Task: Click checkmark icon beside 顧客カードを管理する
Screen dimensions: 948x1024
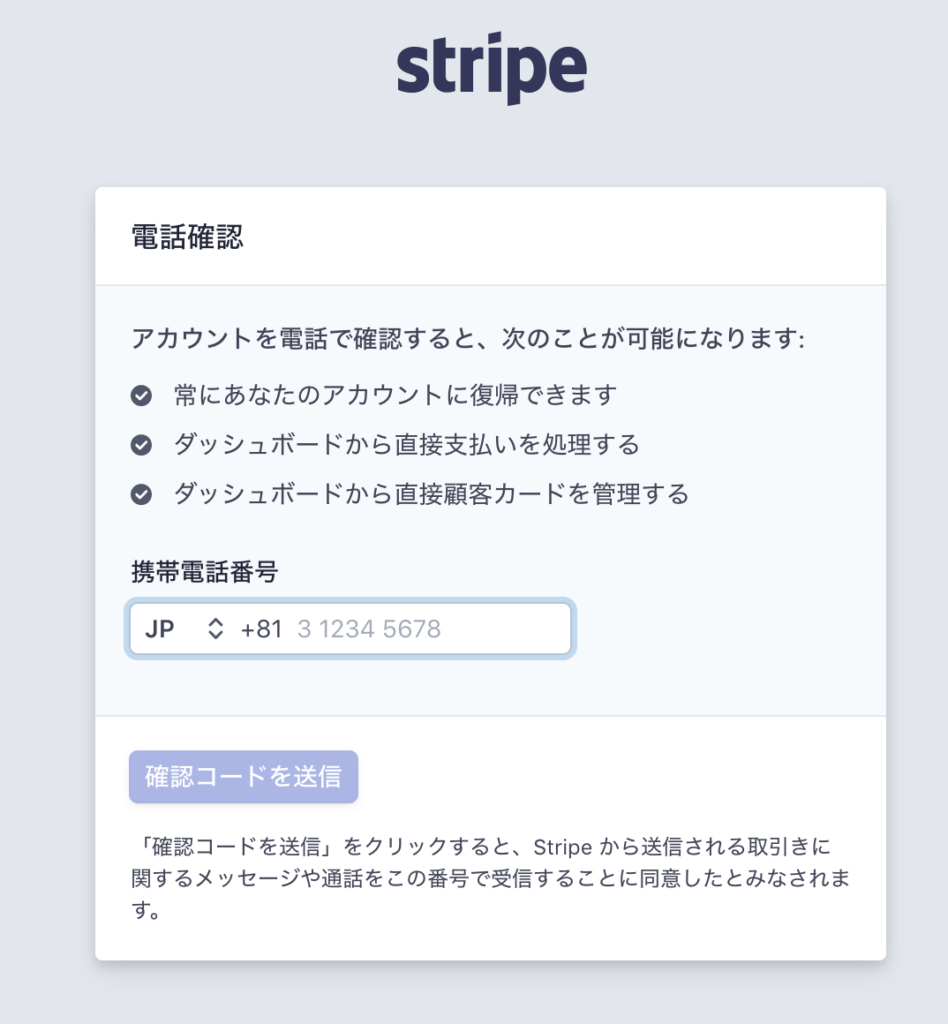Action: tap(141, 494)
